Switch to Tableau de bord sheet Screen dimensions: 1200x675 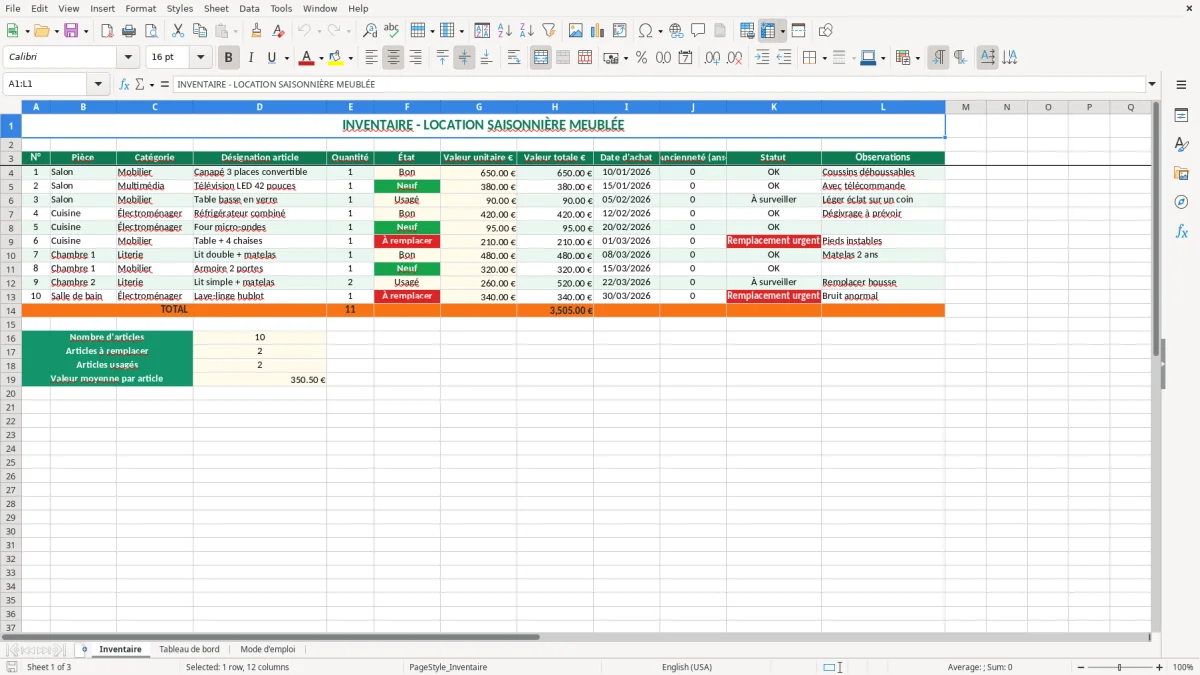pos(189,649)
